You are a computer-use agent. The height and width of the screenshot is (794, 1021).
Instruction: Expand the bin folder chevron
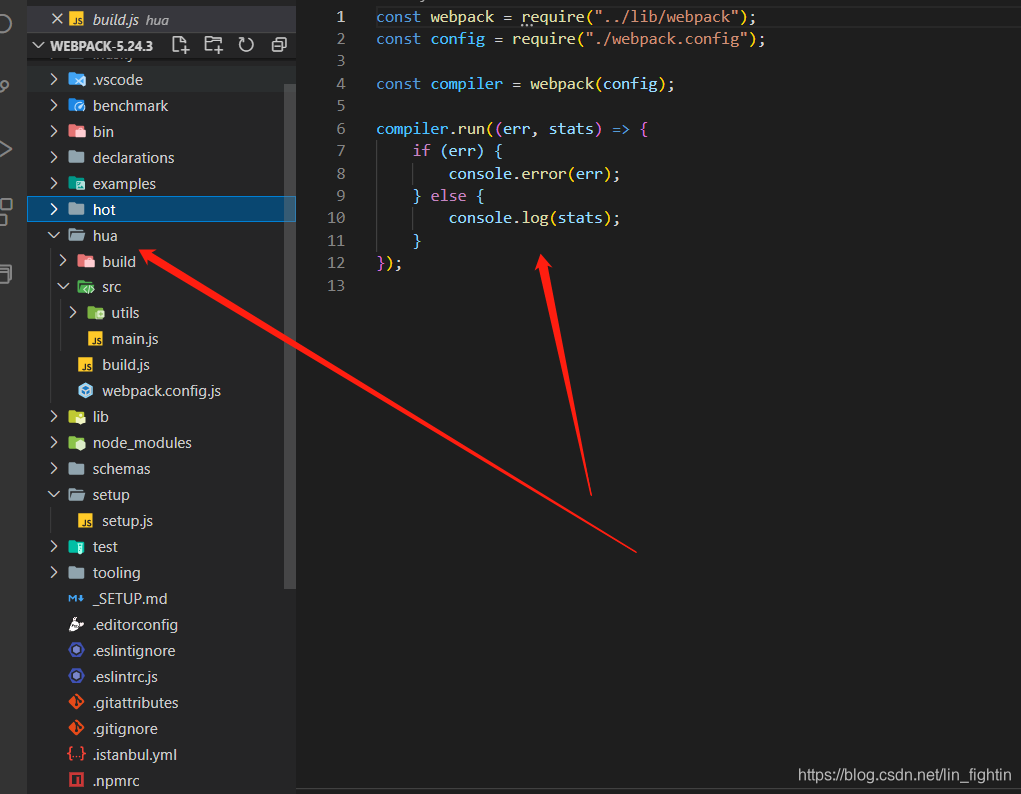click(54, 132)
